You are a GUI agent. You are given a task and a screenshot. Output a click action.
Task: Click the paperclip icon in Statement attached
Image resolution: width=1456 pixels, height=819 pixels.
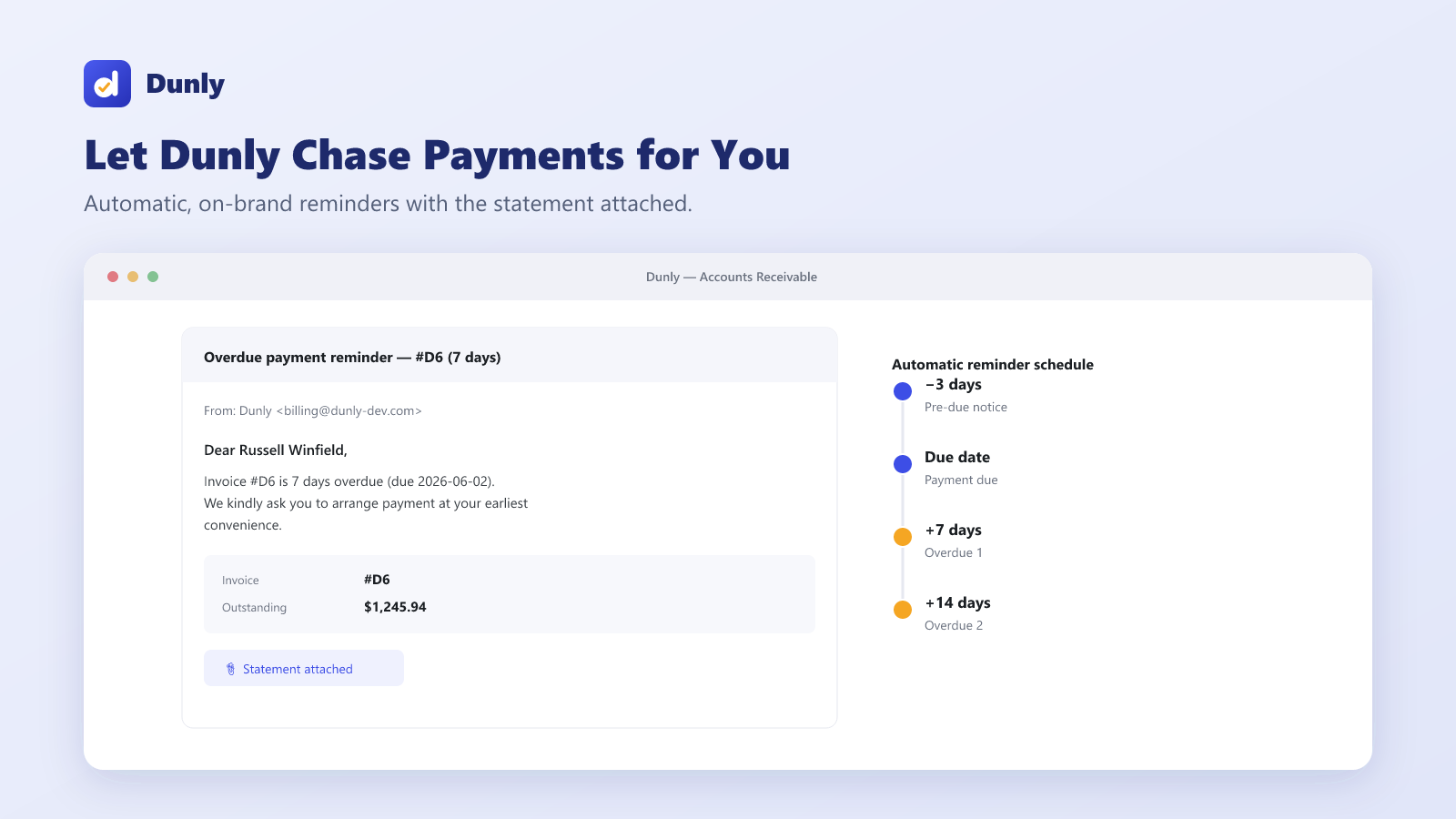(230, 669)
